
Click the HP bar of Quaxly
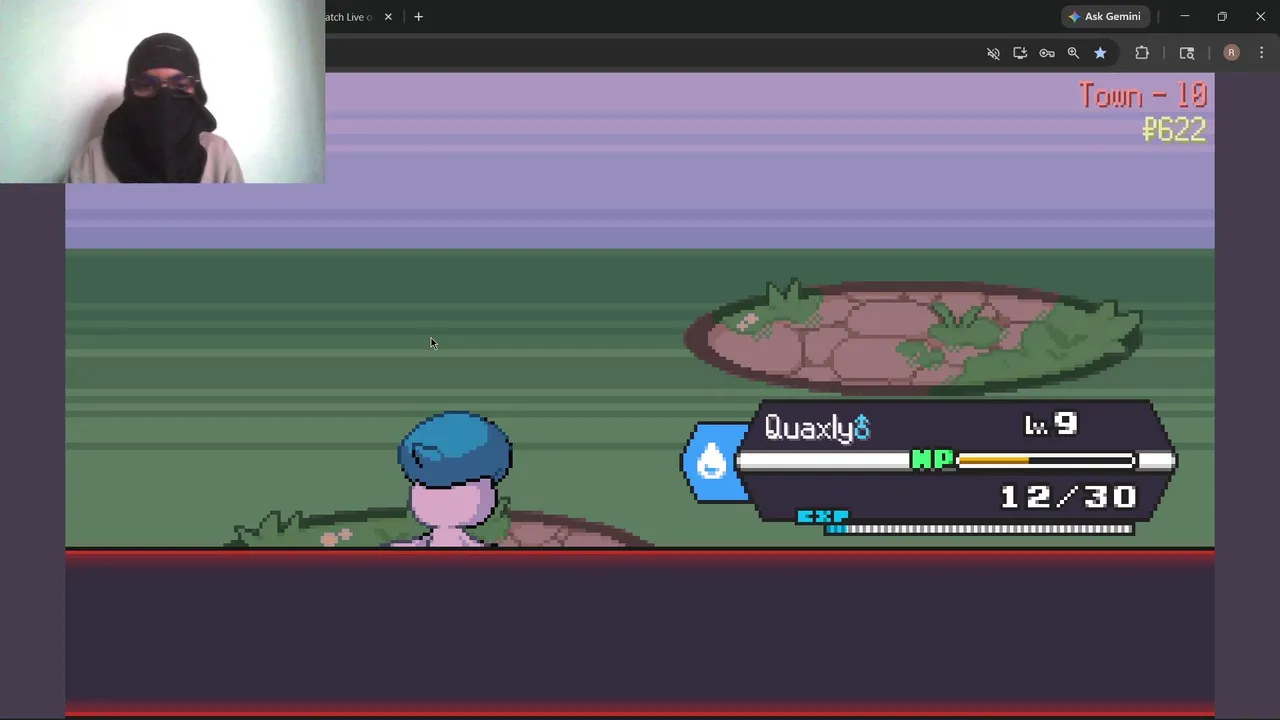point(1046,460)
